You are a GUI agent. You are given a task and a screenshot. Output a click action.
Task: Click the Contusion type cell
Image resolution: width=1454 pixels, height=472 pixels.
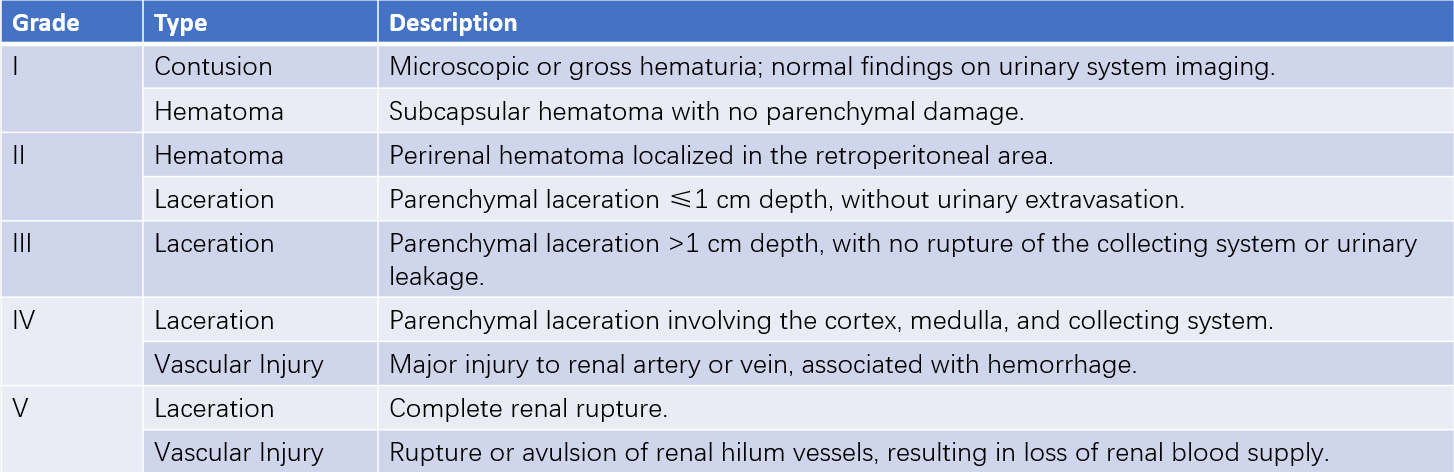(213, 67)
